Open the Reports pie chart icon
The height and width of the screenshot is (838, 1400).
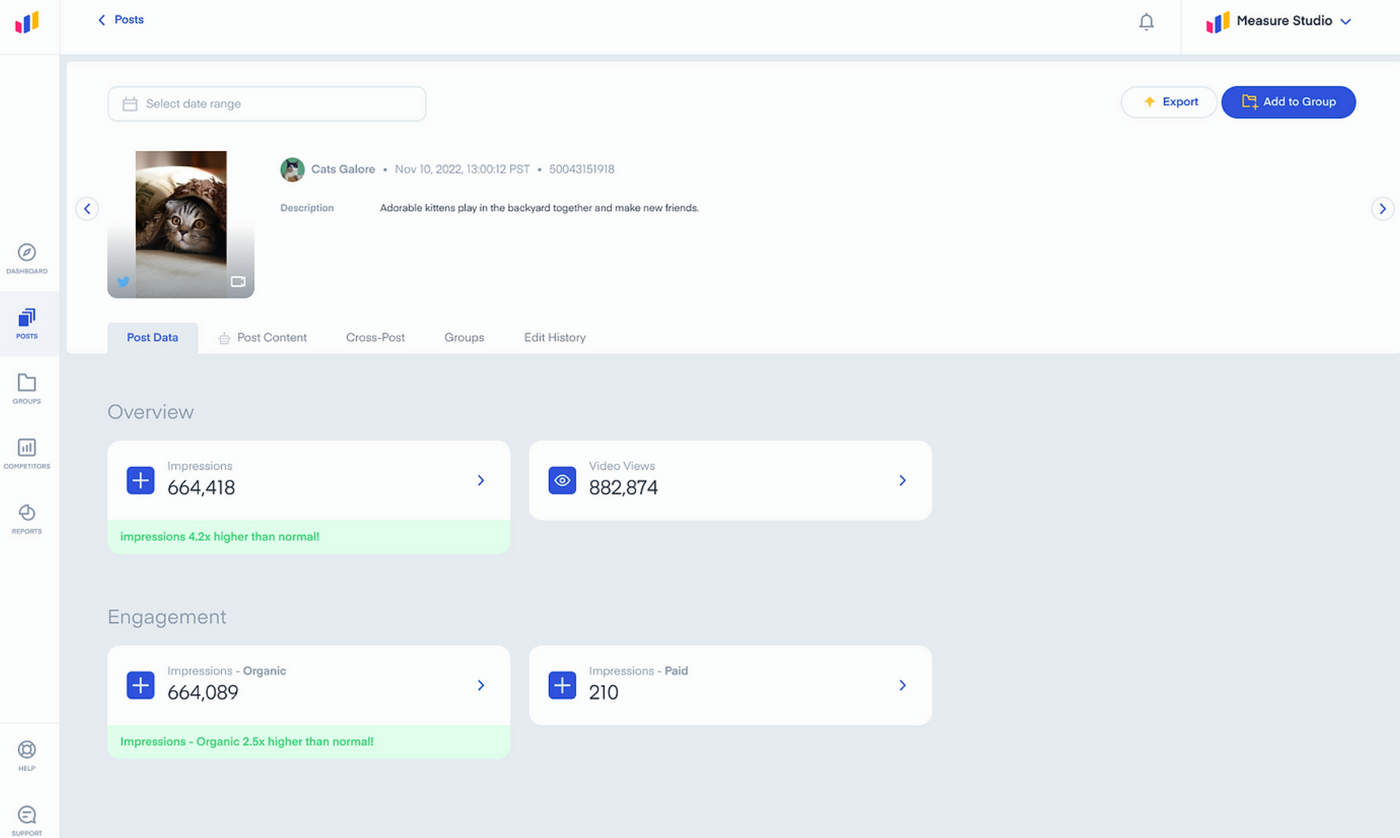(27, 513)
